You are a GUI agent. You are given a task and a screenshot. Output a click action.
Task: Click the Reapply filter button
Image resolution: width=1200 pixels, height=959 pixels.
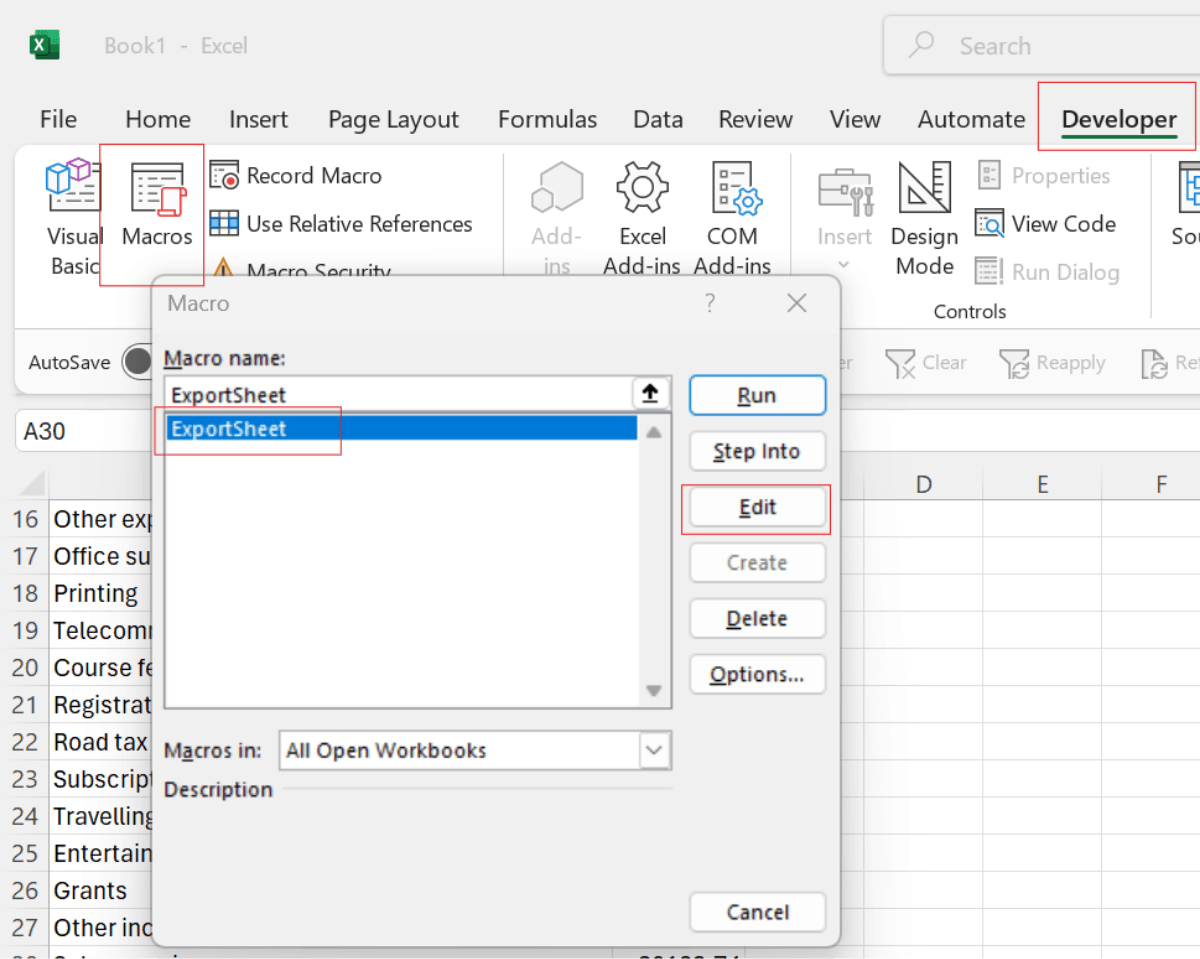(1052, 362)
